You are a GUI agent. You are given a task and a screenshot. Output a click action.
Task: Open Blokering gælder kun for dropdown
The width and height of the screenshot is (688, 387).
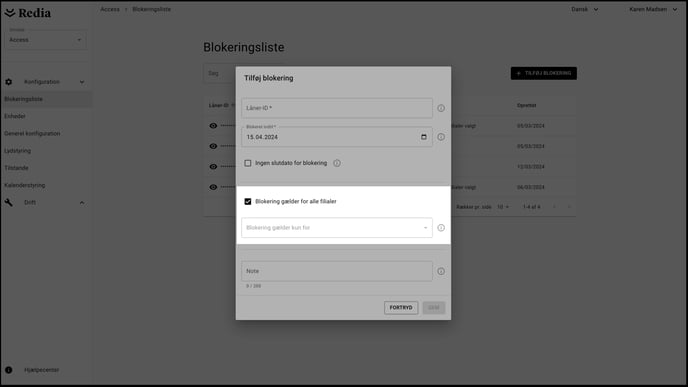point(337,228)
